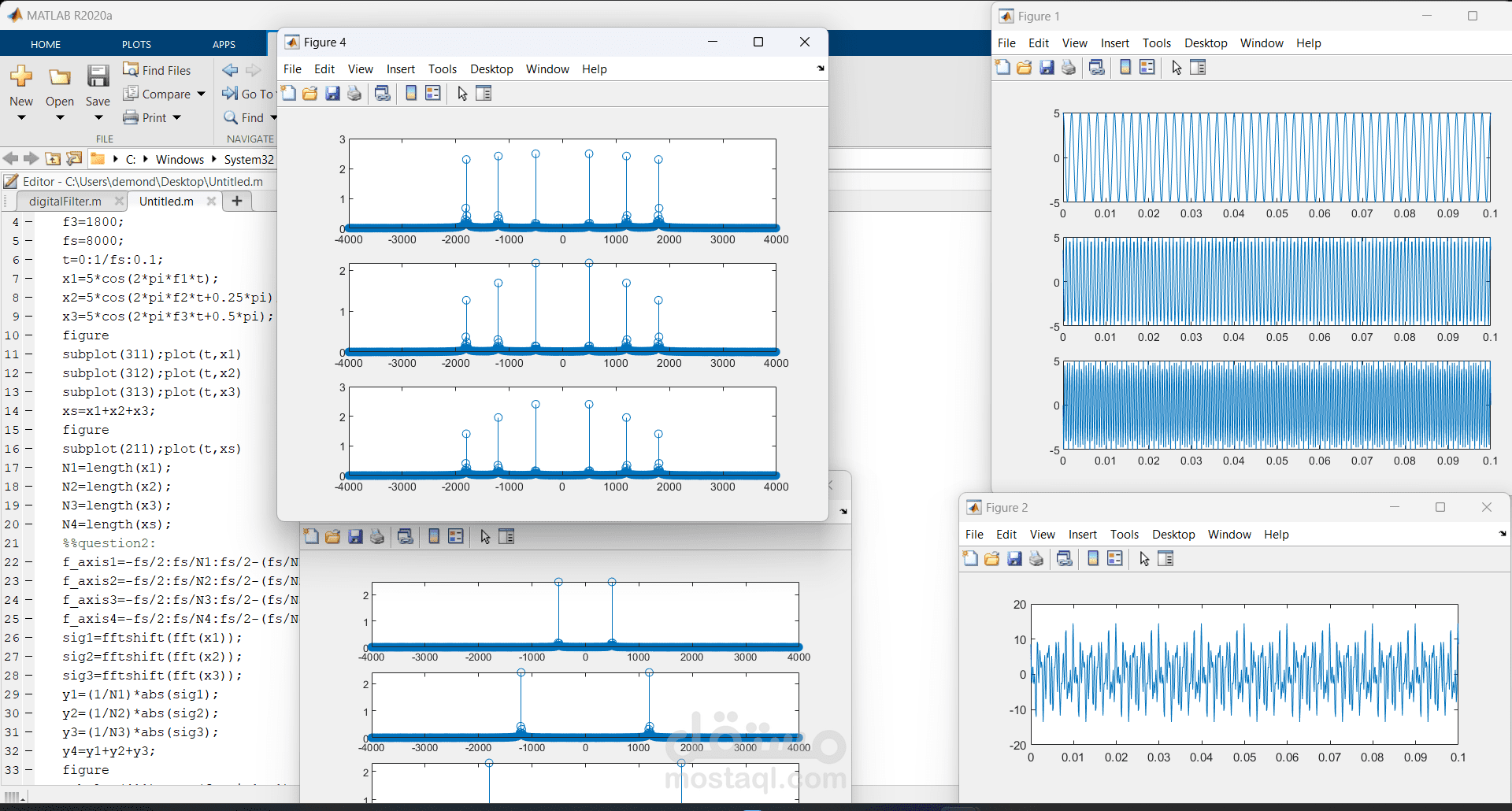Screen dimensions: 1512x811
Task: Open the Compare dropdown arrow
Action: click(x=202, y=94)
